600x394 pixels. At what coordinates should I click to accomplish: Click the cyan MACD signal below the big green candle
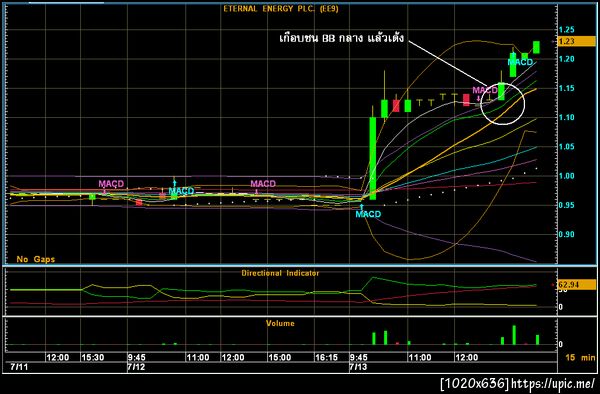tap(368, 214)
